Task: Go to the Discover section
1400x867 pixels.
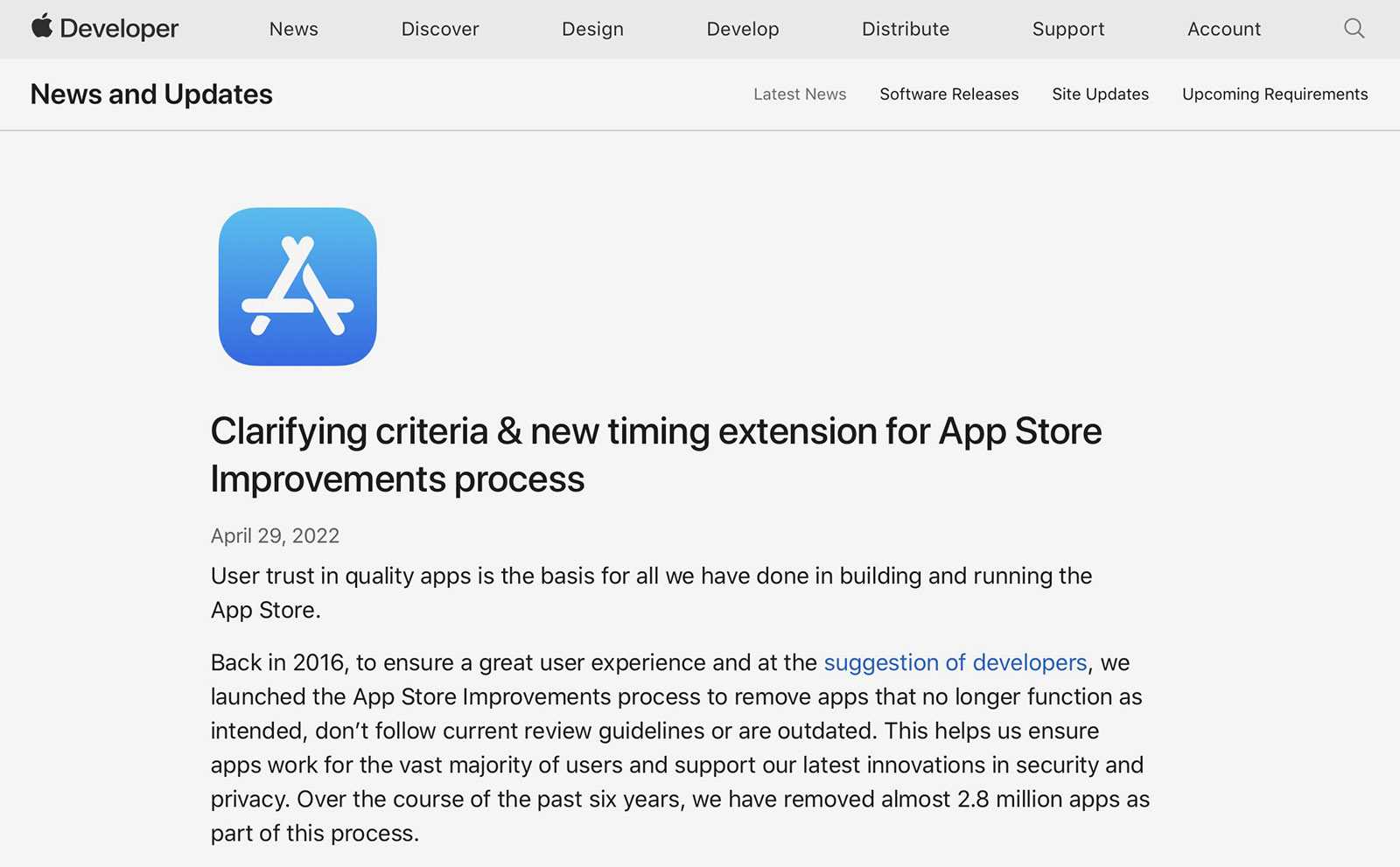Action: tap(439, 29)
